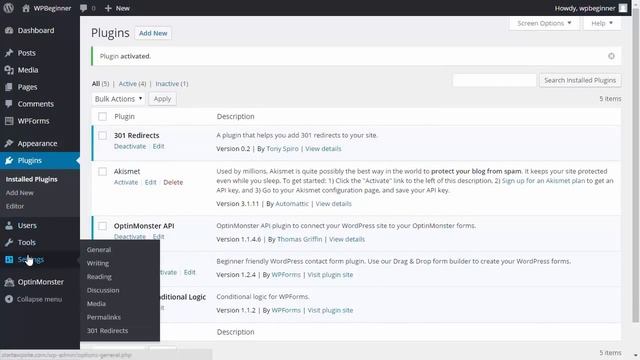Check the OptinMonster API plugin checkbox
The height and width of the screenshot is (360, 640).
coord(102,226)
